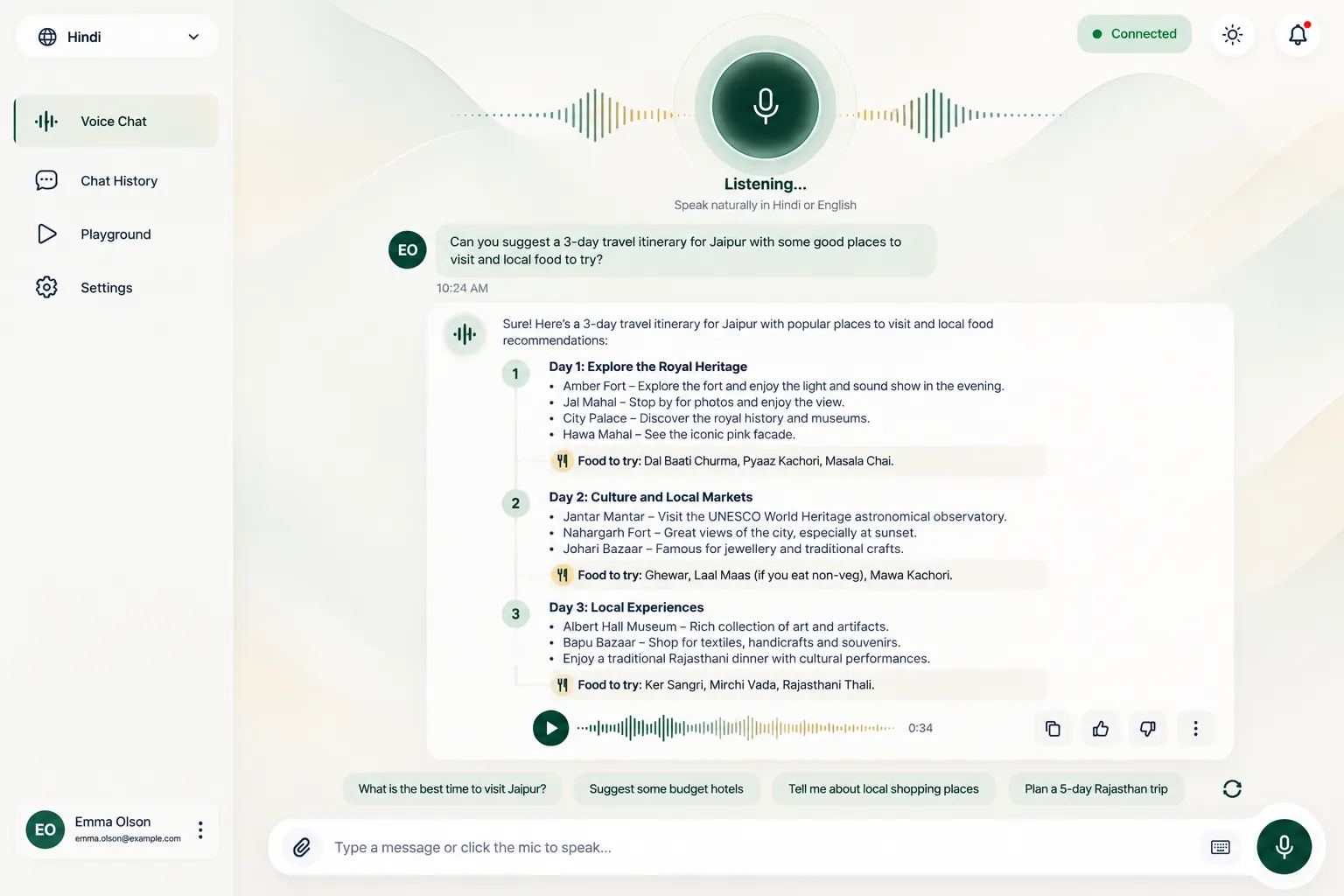The height and width of the screenshot is (896, 1344).
Task: Choose 'Tell me about local shopping places'
Action: [x=884, y=788]
